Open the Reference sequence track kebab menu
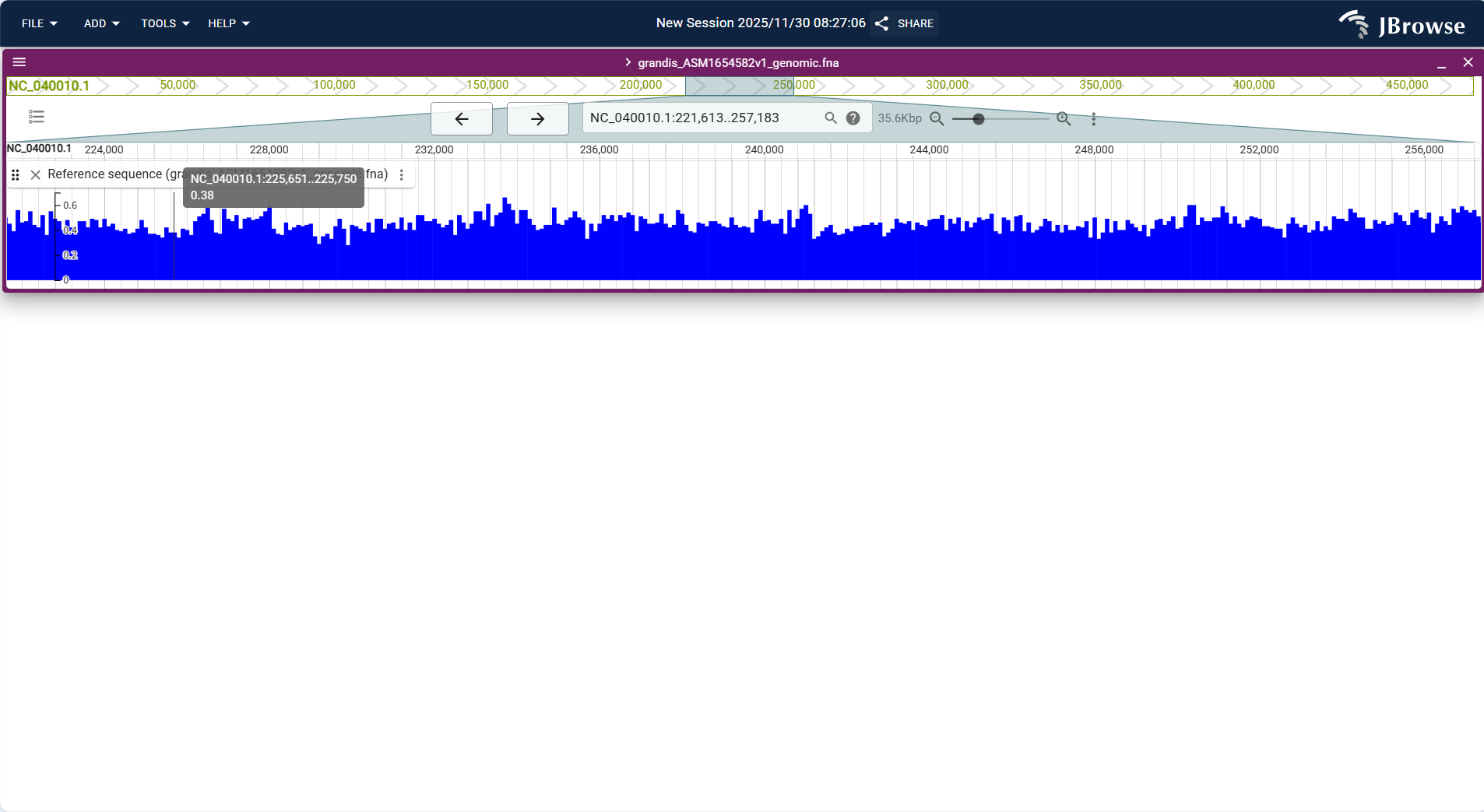 tap(401, 174)
